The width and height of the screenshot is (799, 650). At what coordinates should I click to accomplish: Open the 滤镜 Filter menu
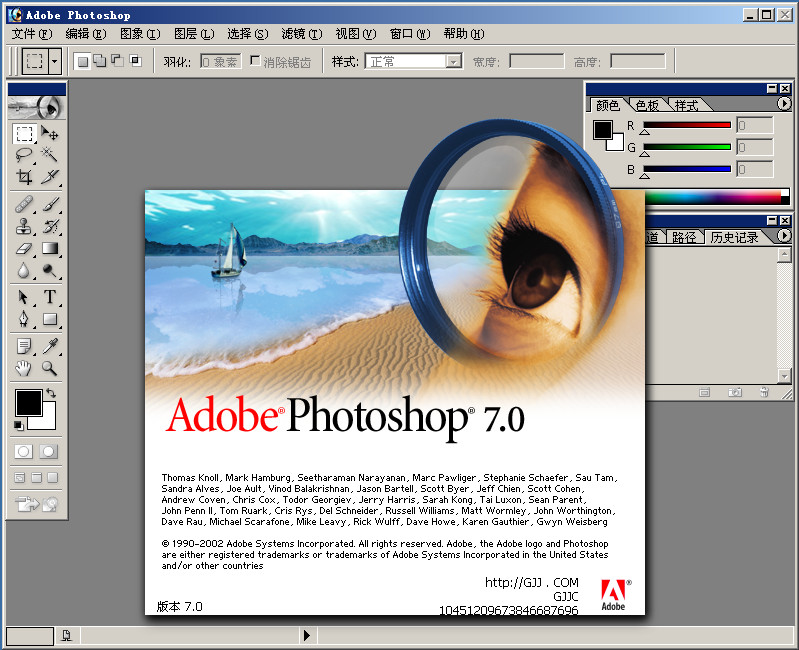(302, 34)
